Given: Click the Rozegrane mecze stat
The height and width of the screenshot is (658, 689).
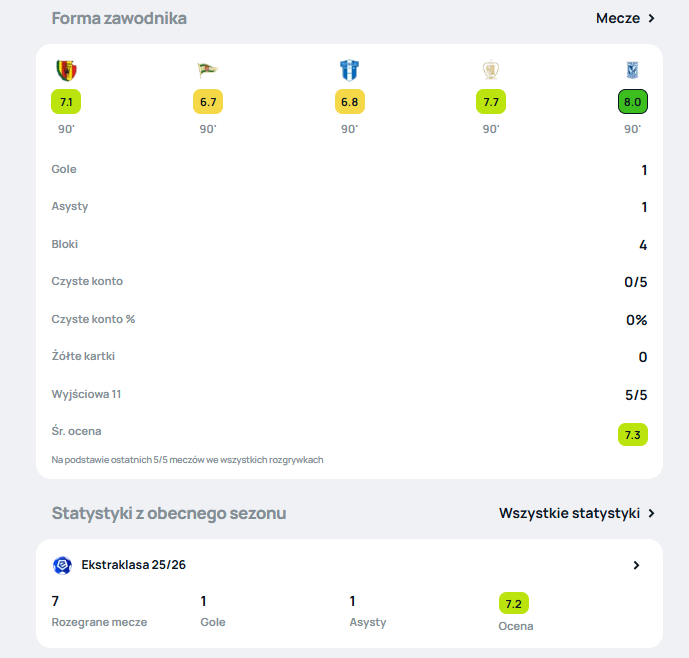Looking at the screenshot, I should point(99,611).
